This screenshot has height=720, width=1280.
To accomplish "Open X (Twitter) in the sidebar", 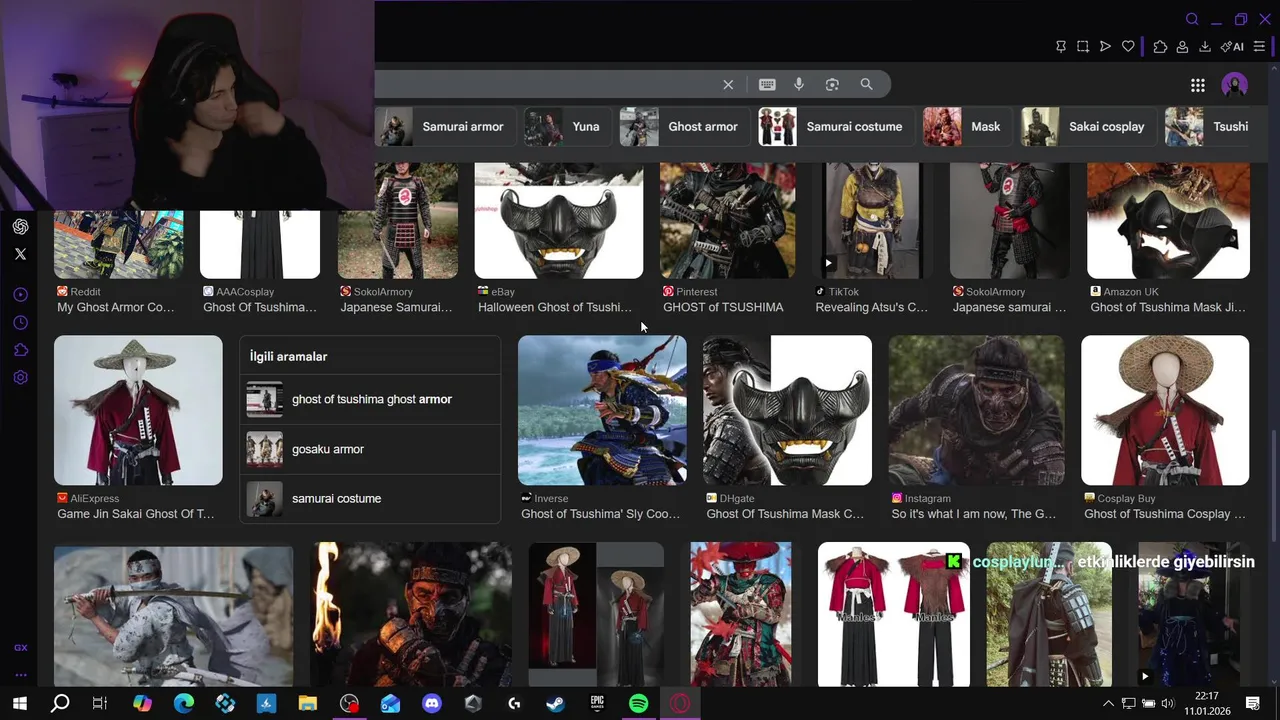I will (20, 254).
